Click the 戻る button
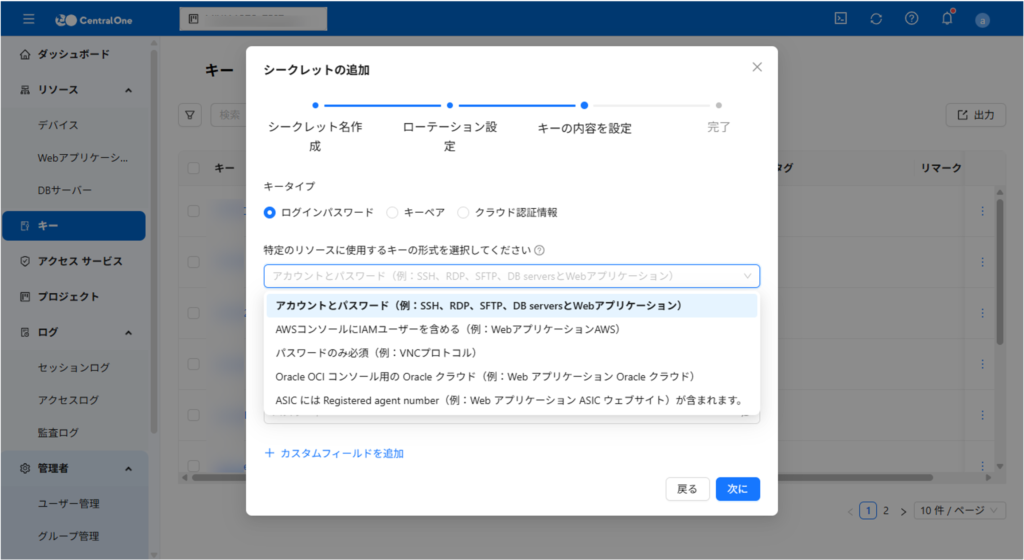This screenshot has width=1024, height=560. (687, 489)
